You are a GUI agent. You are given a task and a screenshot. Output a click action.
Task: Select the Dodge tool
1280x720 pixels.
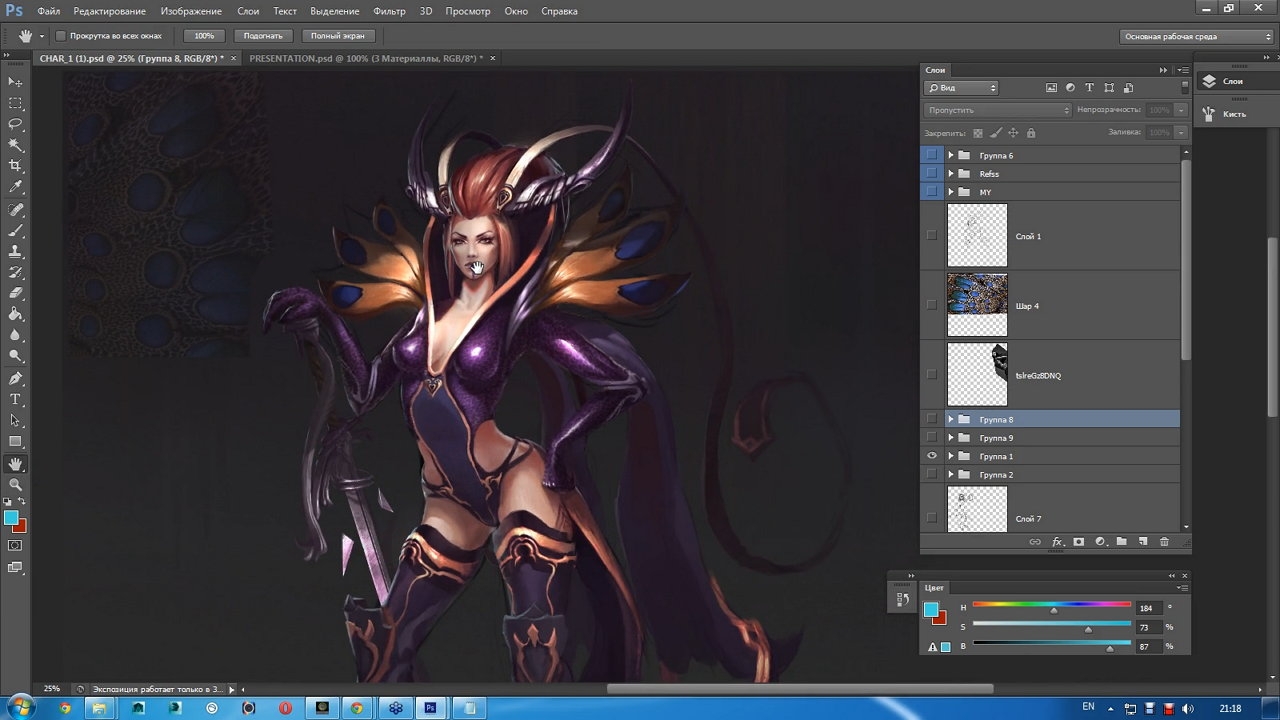pos(15,357)
